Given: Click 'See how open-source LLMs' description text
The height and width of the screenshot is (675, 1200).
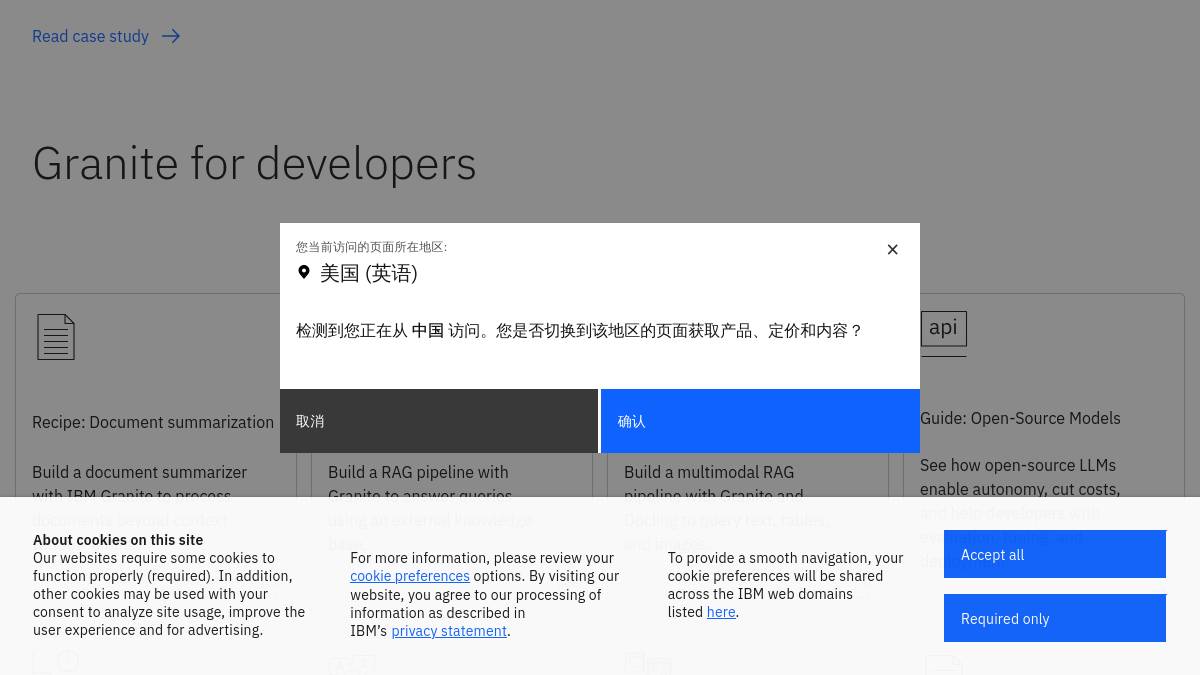Looking at the screenshot, I should tap(1018, 465).
